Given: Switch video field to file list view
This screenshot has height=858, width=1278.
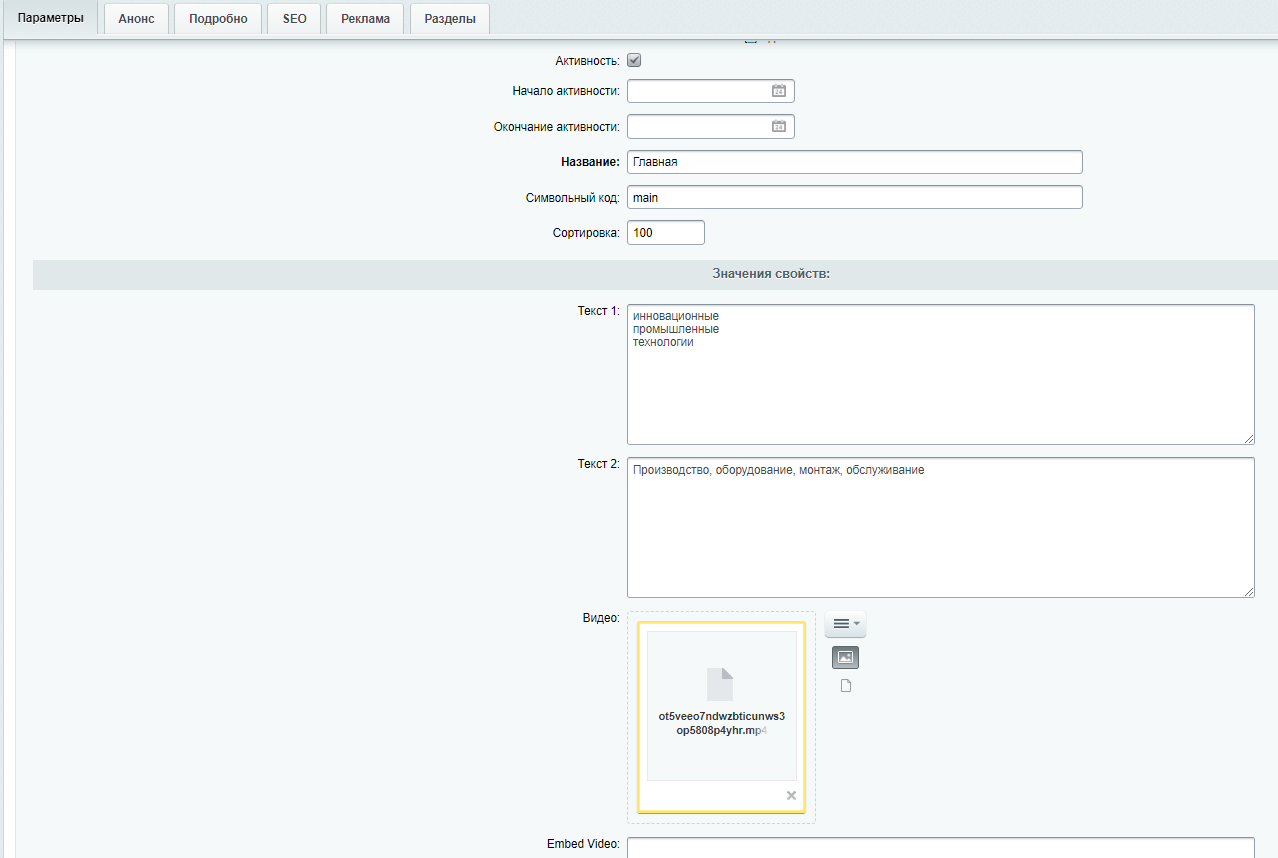Looking at the screenshot, I should [x=845, y=686].
